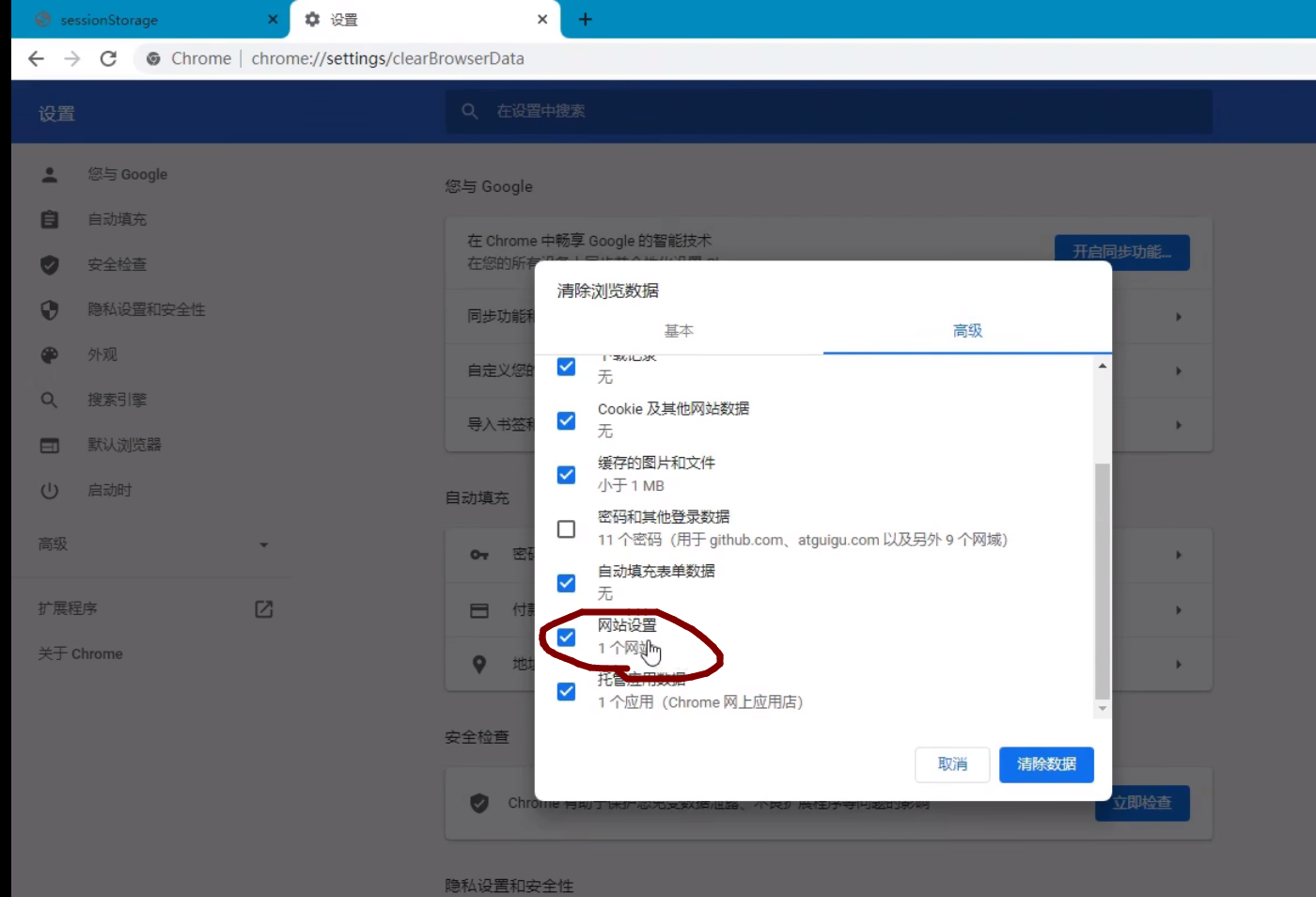The width and height of the screenshot is (1316, 897).
Task: Go back using the browser back arrow
Action: 36,58
